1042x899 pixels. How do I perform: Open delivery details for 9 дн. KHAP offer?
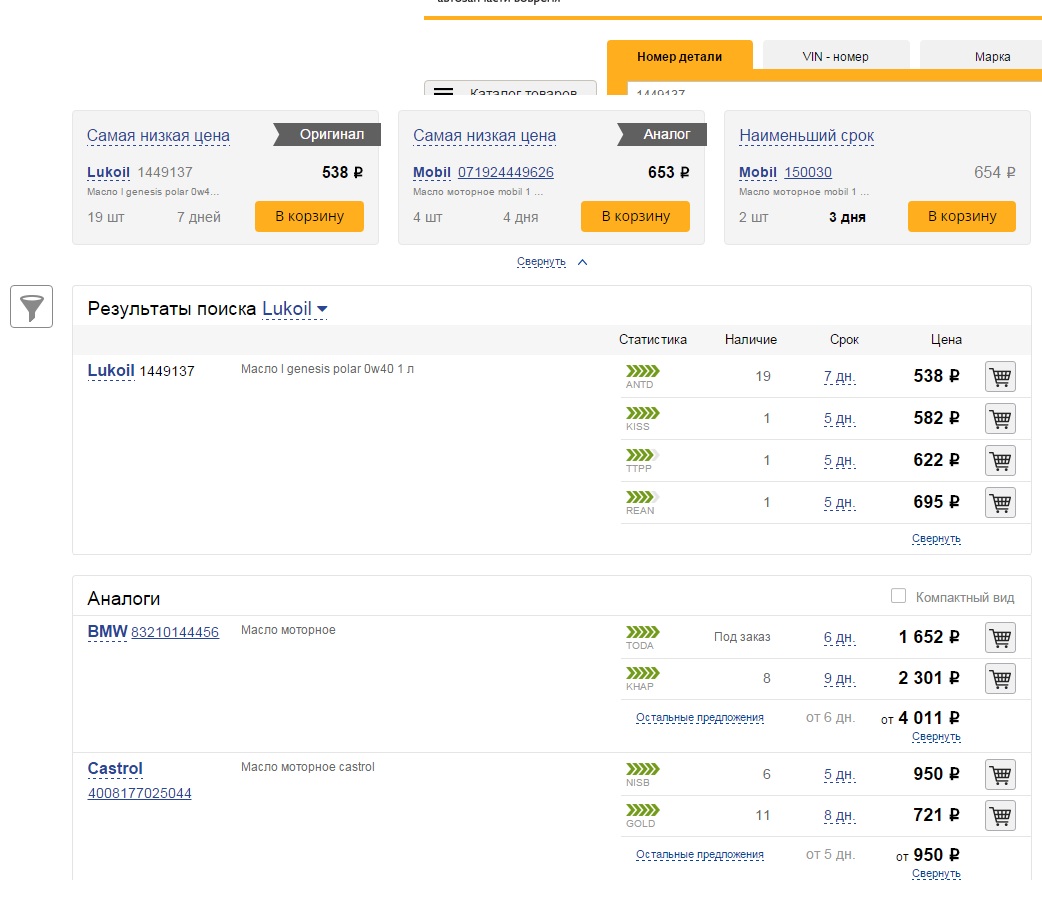click(x=839, y=678)
